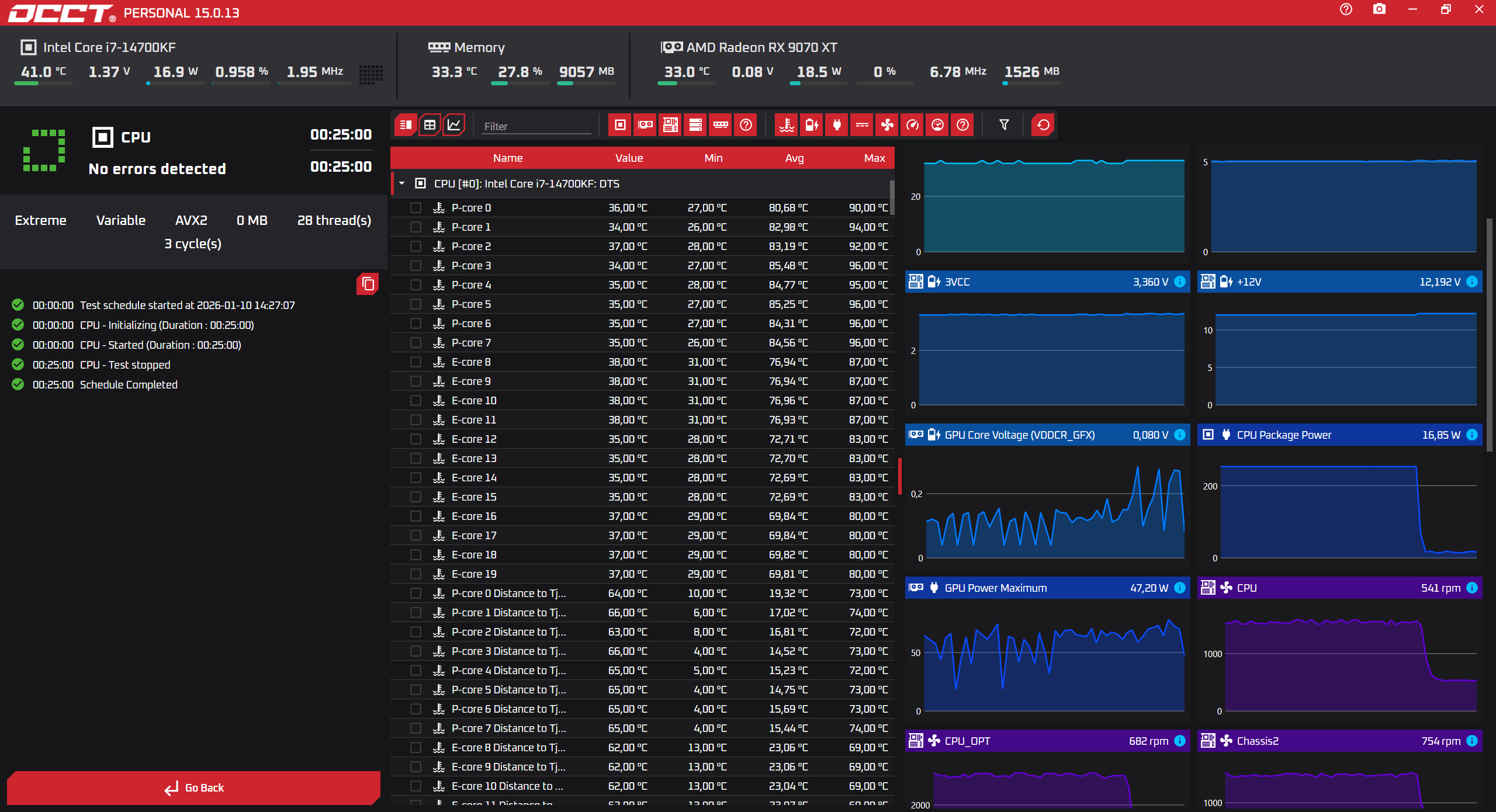1496x812 pixels.
Task: Check the P-core 0 checkbox
Action: [x=415, y=208]
